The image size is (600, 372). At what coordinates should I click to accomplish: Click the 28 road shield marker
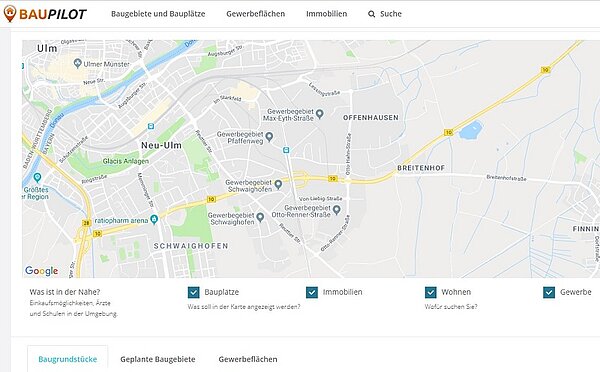86,223
